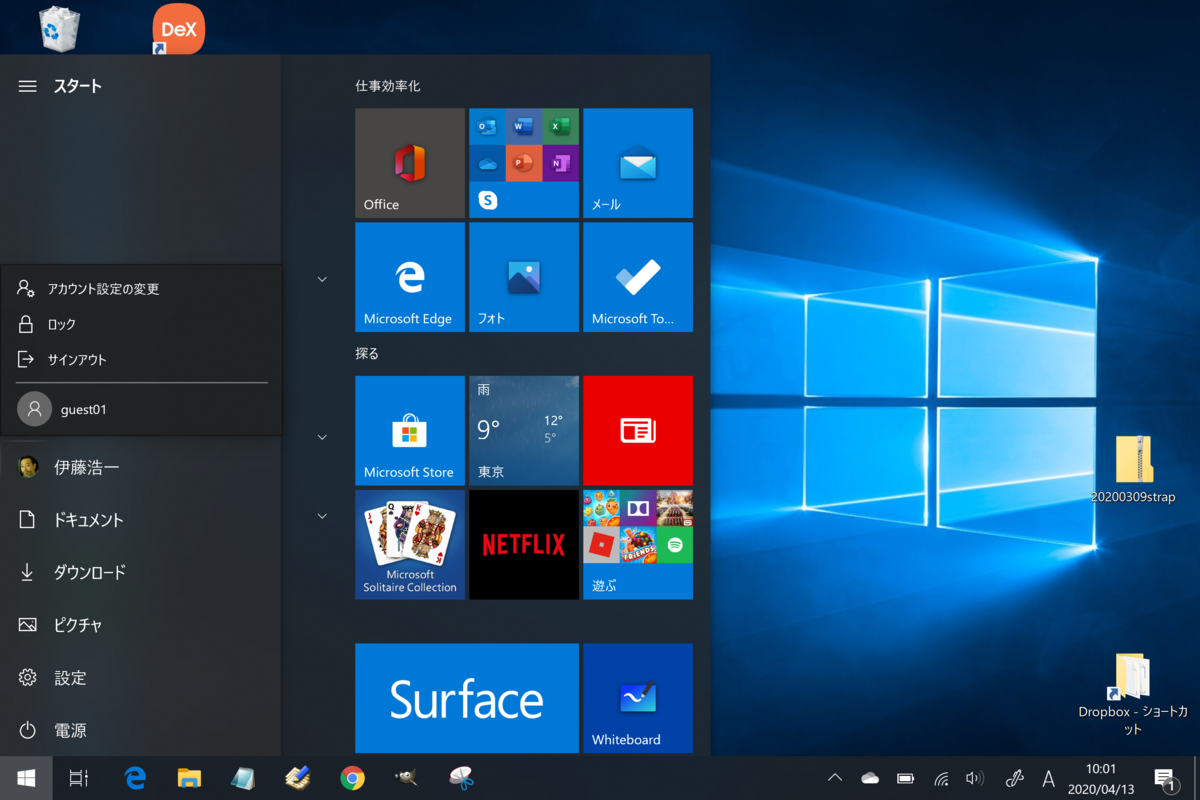Open the Whiteboard tile
1200x800 pixels.
tap(638, 698)
